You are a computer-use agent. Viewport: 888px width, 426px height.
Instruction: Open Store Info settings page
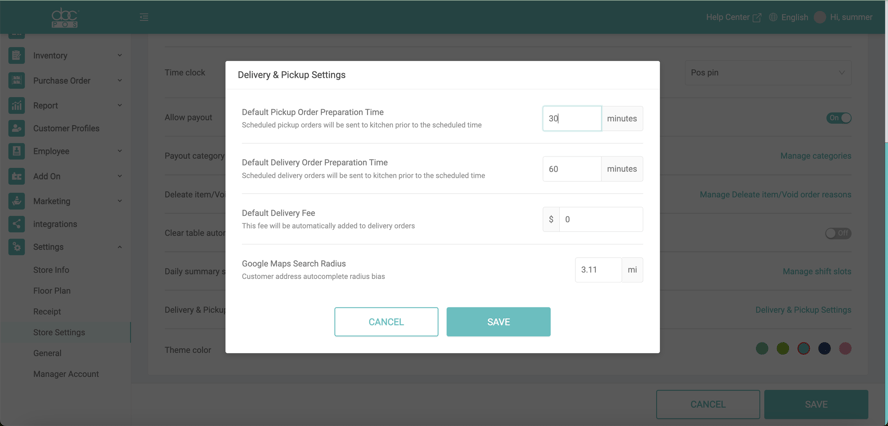click(51, 270)
